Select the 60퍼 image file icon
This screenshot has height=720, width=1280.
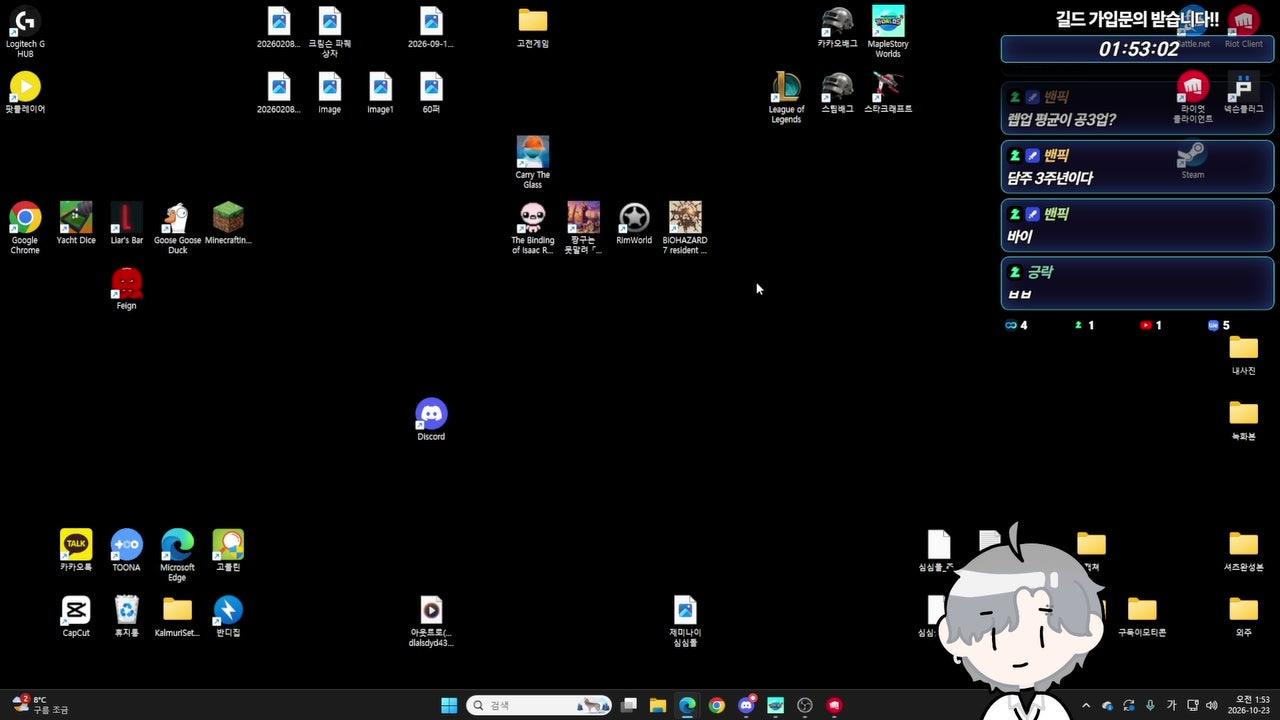431,92
